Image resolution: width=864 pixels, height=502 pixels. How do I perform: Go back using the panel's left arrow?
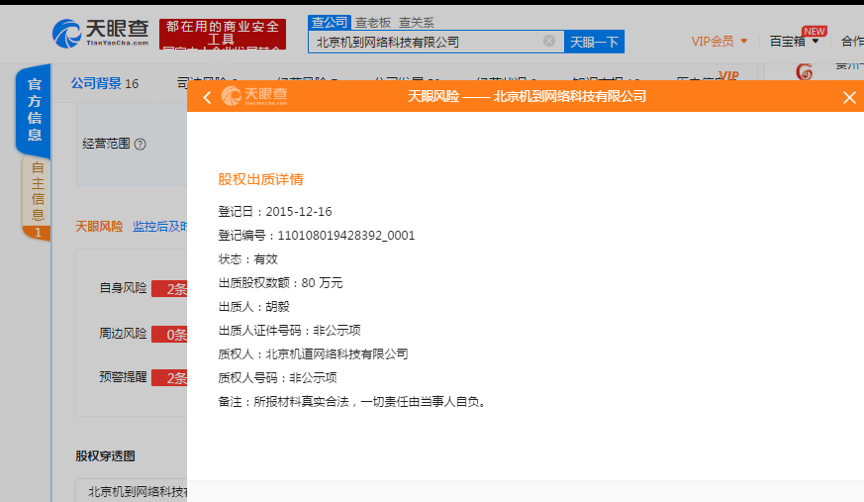pyautogui.click(x=207, y=98)
